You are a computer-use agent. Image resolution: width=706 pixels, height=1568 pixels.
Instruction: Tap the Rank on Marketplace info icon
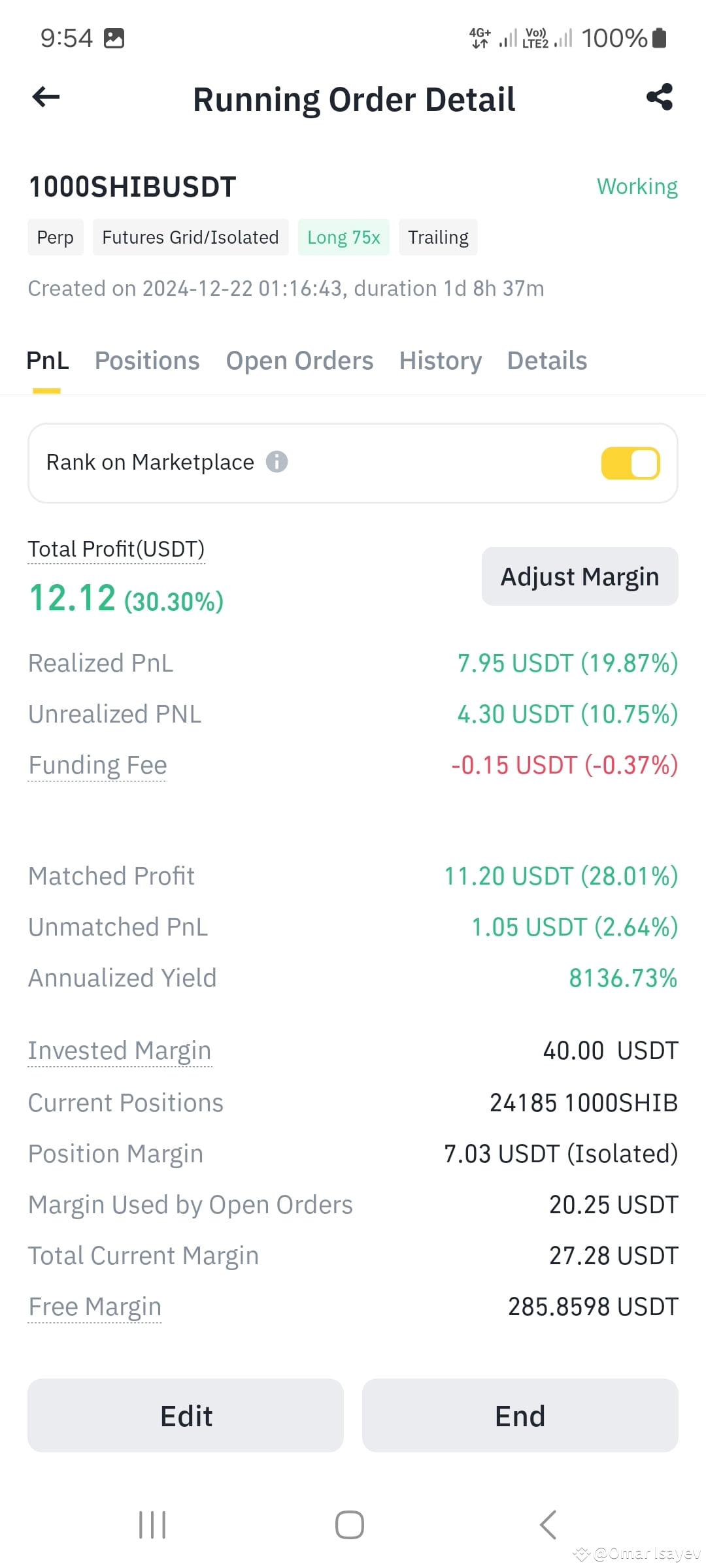pyautogui.click(x=277, y=462)
